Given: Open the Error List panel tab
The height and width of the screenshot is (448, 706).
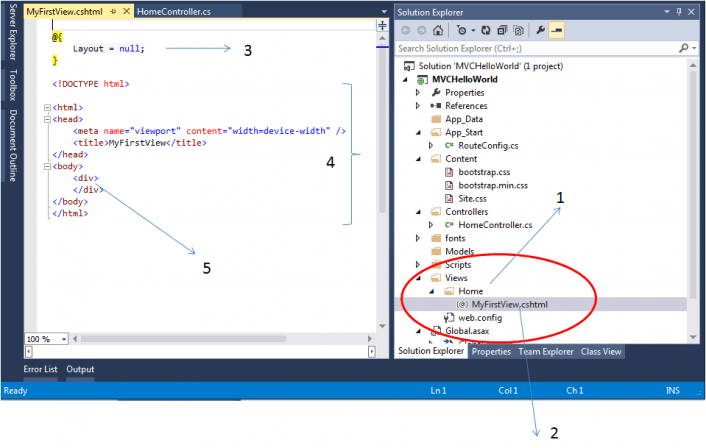Looking at the screenshot, I should (x=40, y=369).
